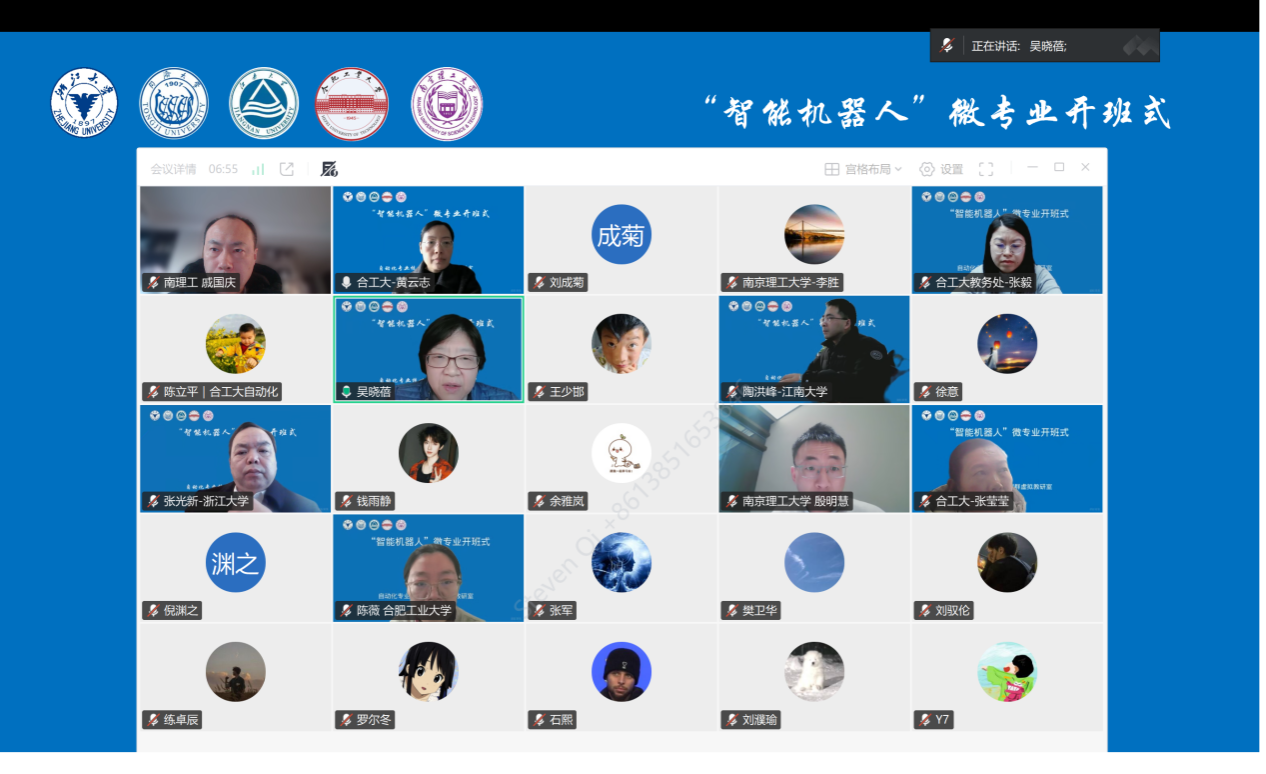Image resolution: width=1266 pixels, height=774 pixels.
Task: Enter full screen with the corner-brackets icon
Action: [x=986, y=169]
